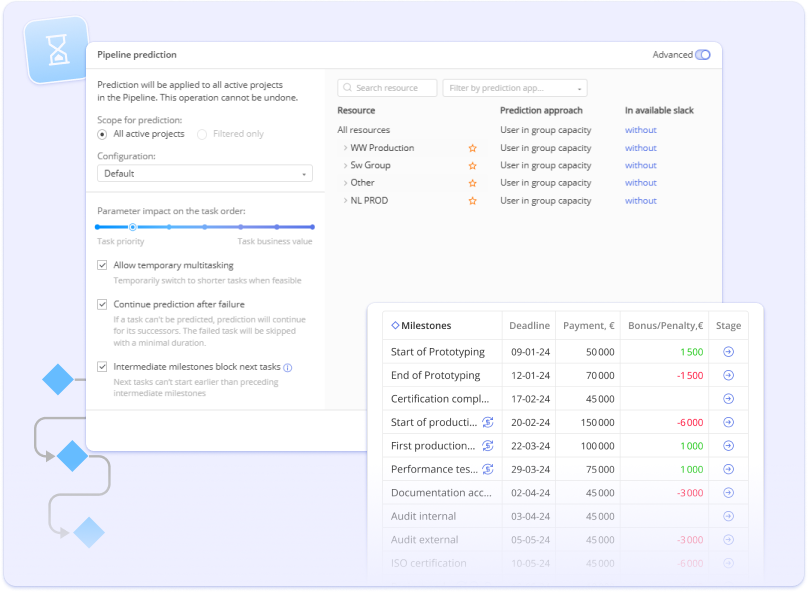Screen dimensions: 808x592
Task: Open stage arrow for Performance tes... row
Action: tap(728, 469)
